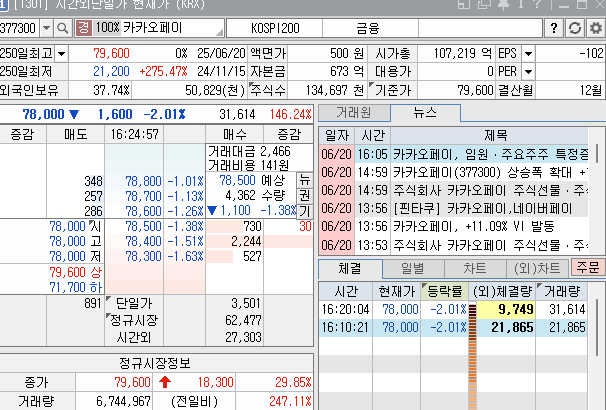Expand the EPS dropdown arrow

pos(528,54)
